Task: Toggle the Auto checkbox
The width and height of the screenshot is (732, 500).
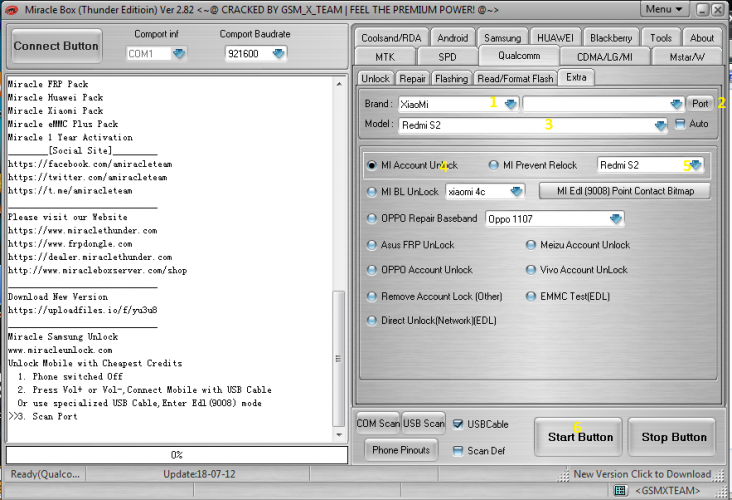Action: click(x=680, y=124)
